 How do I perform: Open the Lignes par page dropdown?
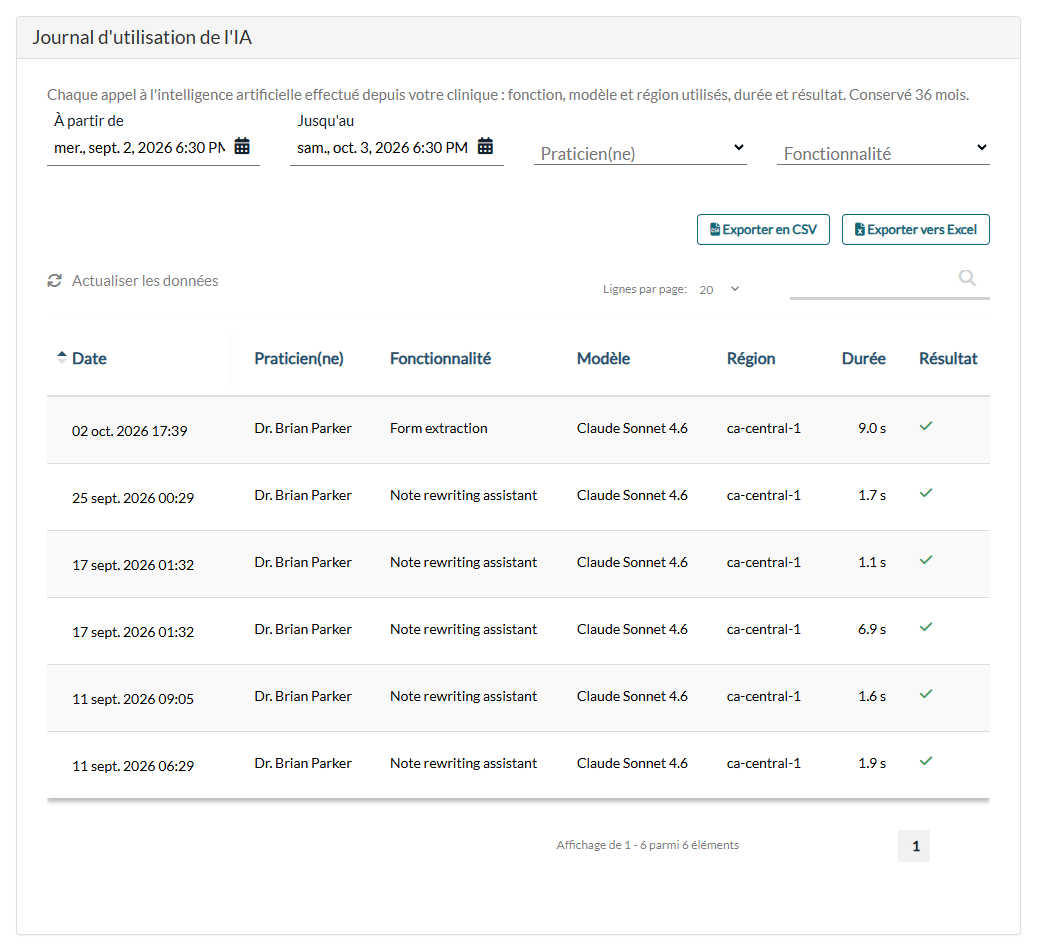720,290
